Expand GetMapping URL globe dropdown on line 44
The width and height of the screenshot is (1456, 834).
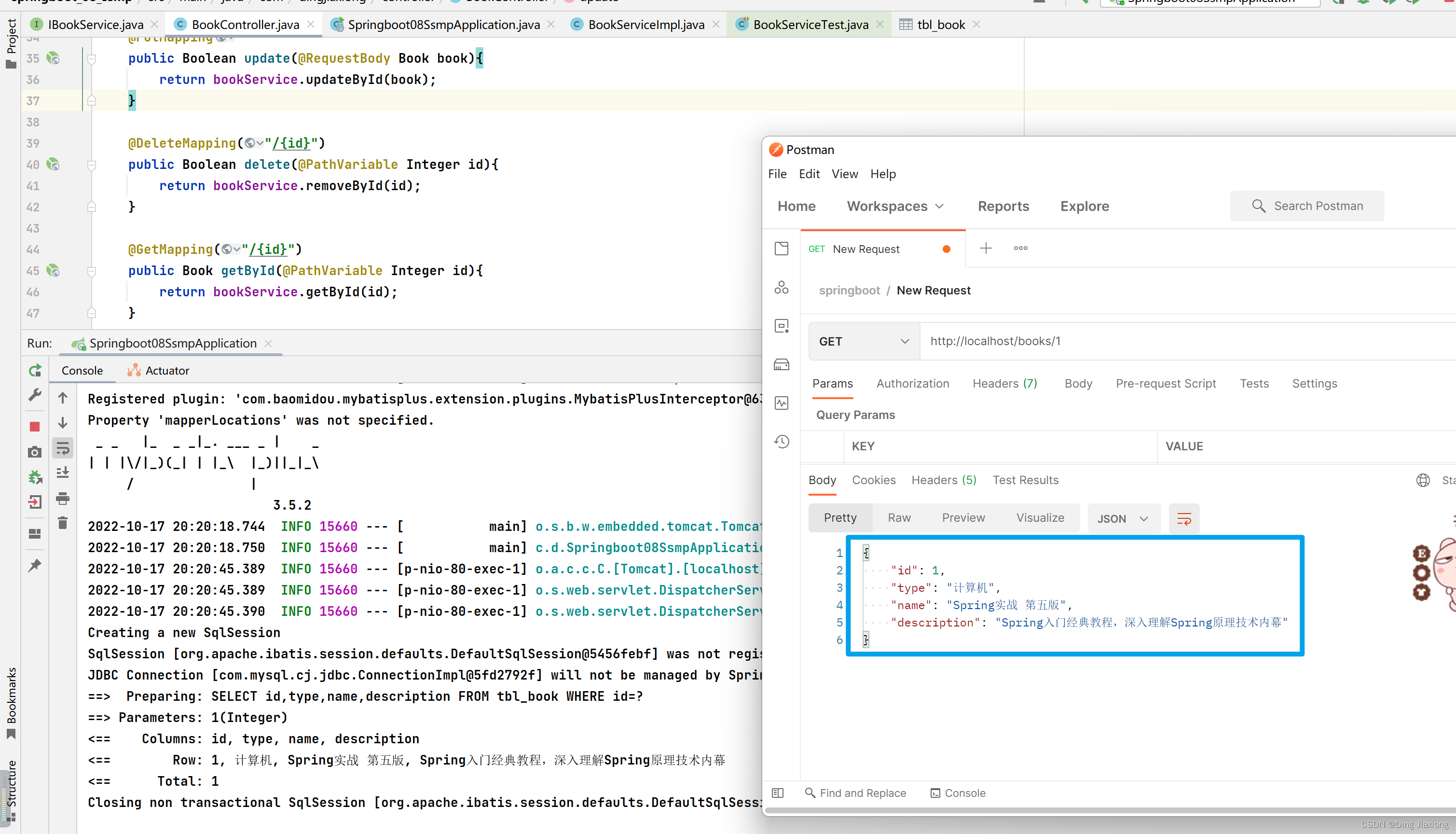pyautogui.click(x=231, y=249)
